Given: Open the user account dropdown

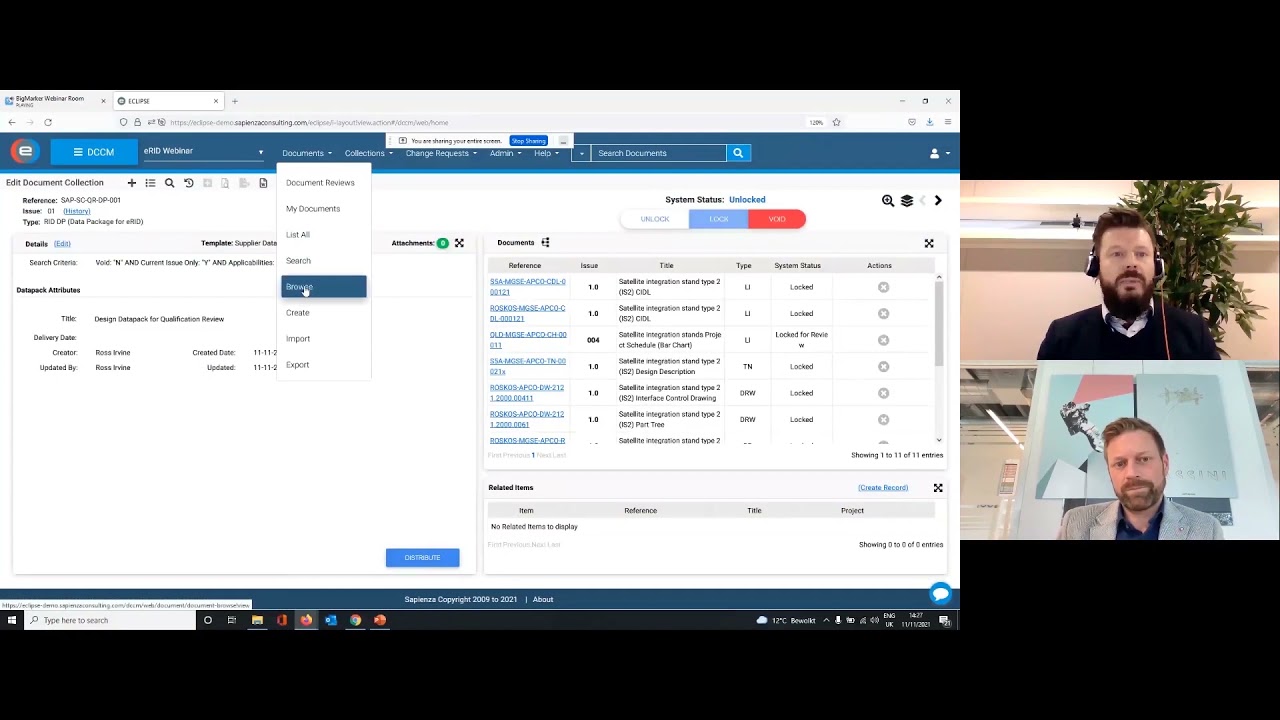Looking at the screenshot, I should pyautogui.click(x=940, y=153).
